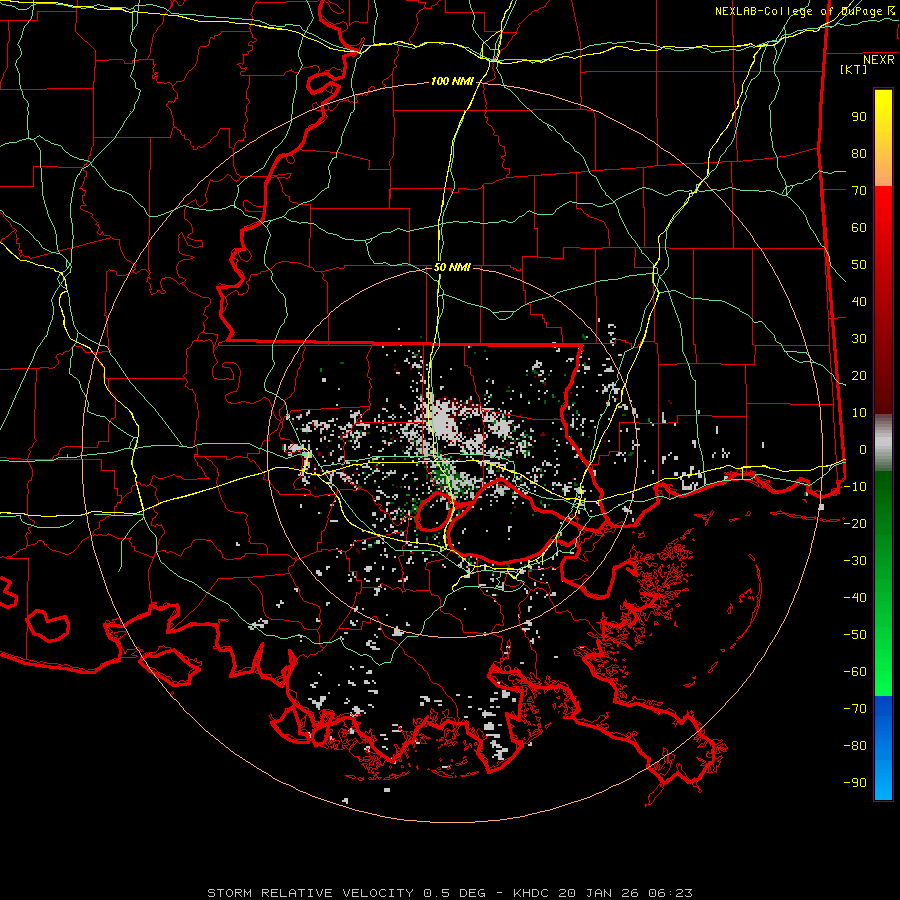Click the gray zero-velocity segment of the color bar

(883, 443)
